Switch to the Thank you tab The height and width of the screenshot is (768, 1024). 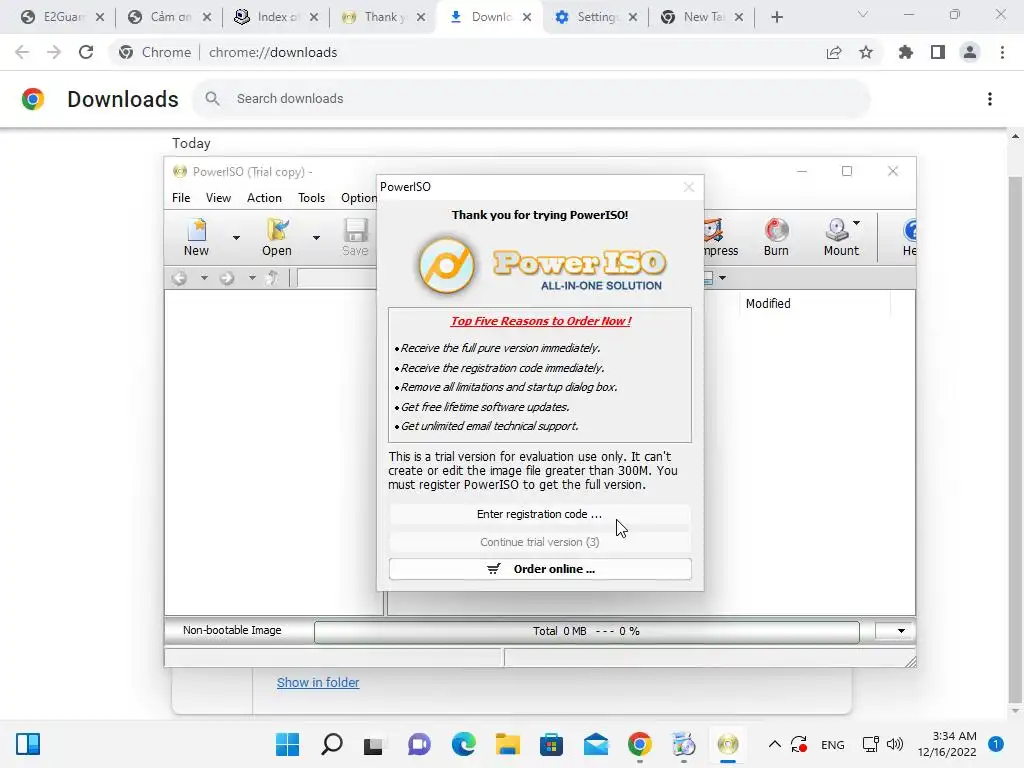383,17
